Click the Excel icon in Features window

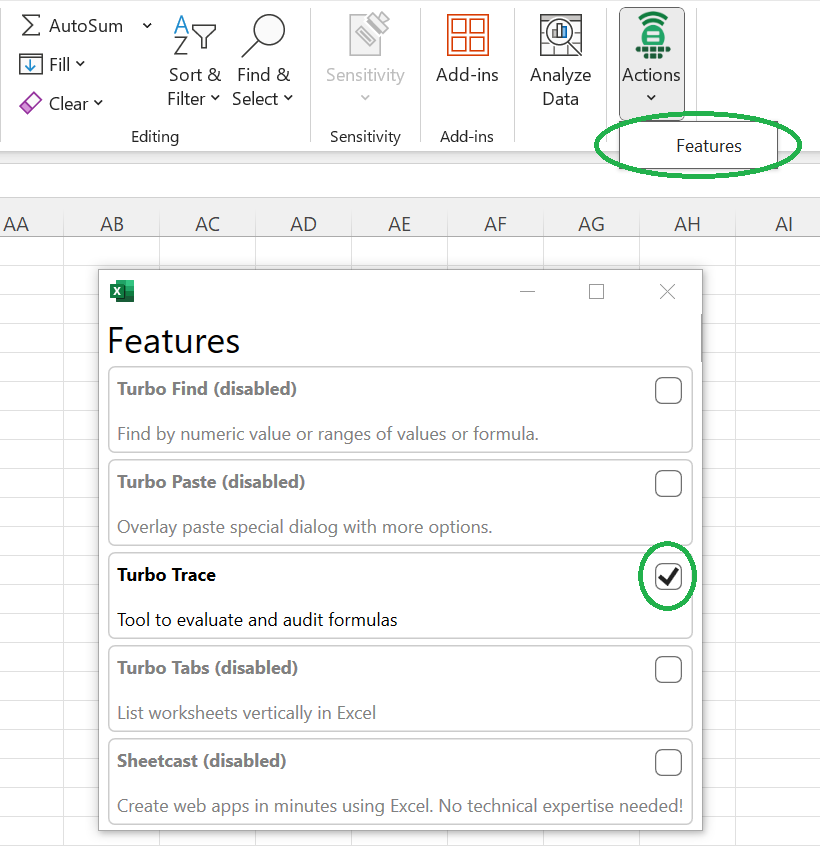click(122, 291)
